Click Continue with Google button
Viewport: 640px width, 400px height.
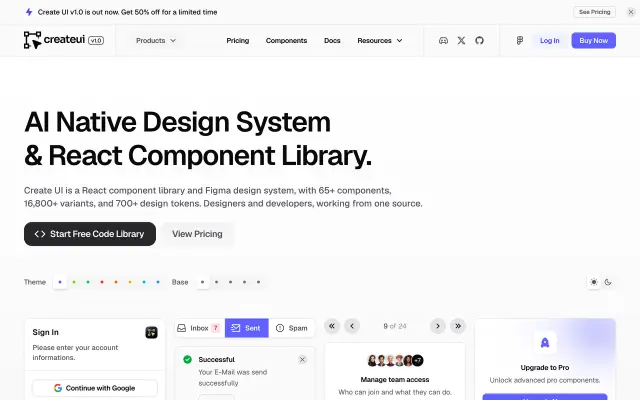click(95, 388)
